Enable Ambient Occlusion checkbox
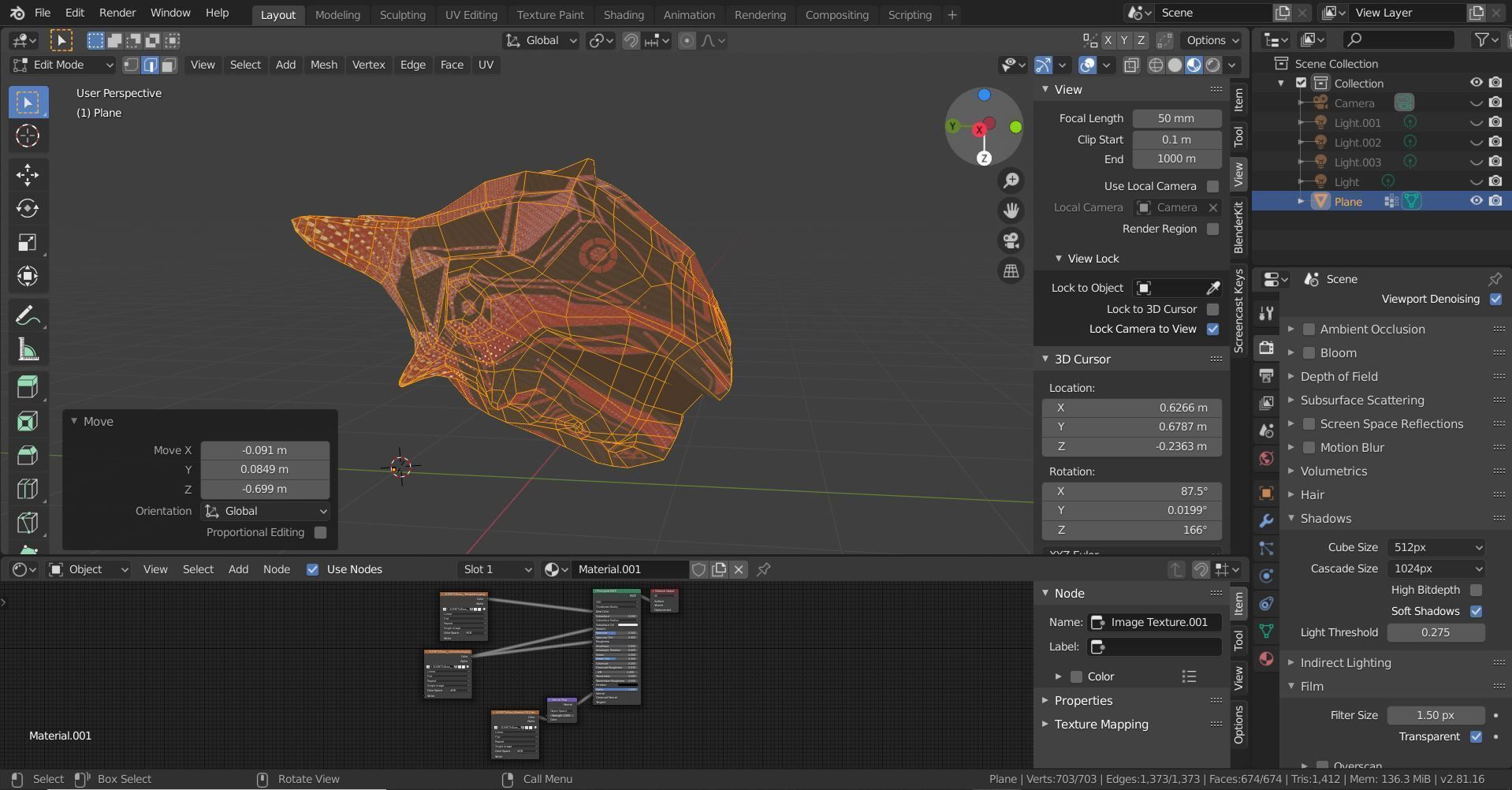Viewport: 1512px width, 790px height. click(x=1309, y=330)
